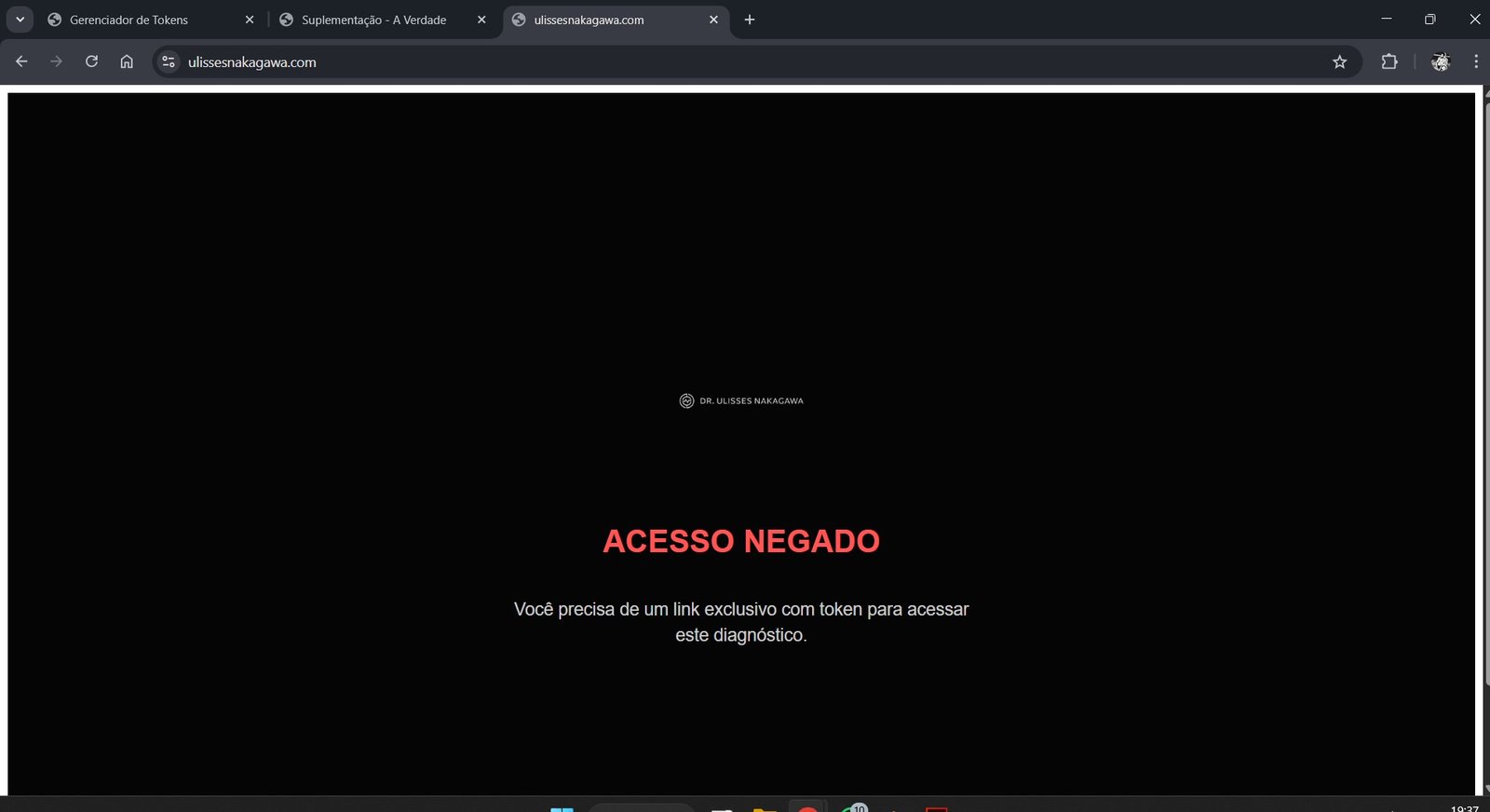The height and width of the screenshot is (812, 1490).
Task: Click the Dr. Ulisses Nakagawa logo
Action: [x=741, y=400]
